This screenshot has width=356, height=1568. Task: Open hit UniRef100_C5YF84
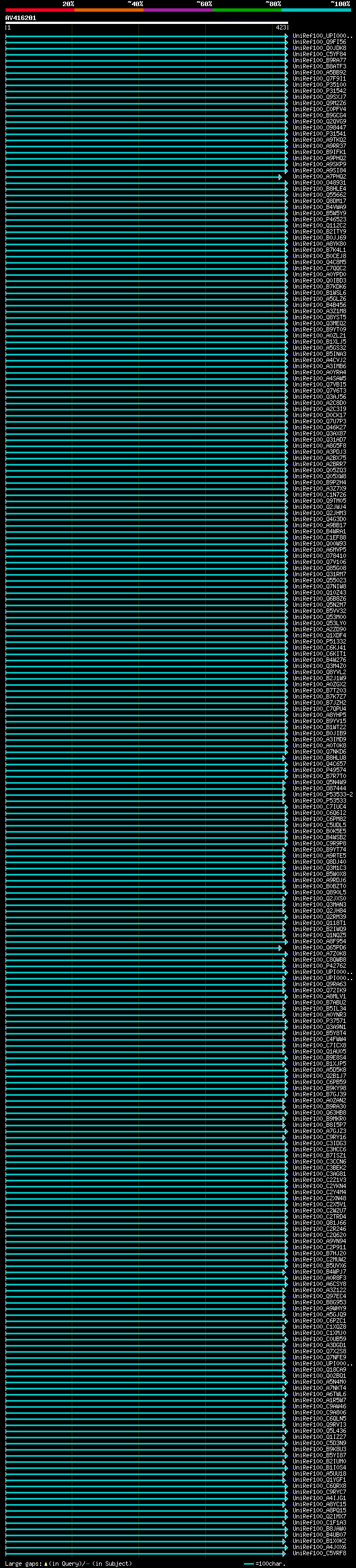pos(319,55)
